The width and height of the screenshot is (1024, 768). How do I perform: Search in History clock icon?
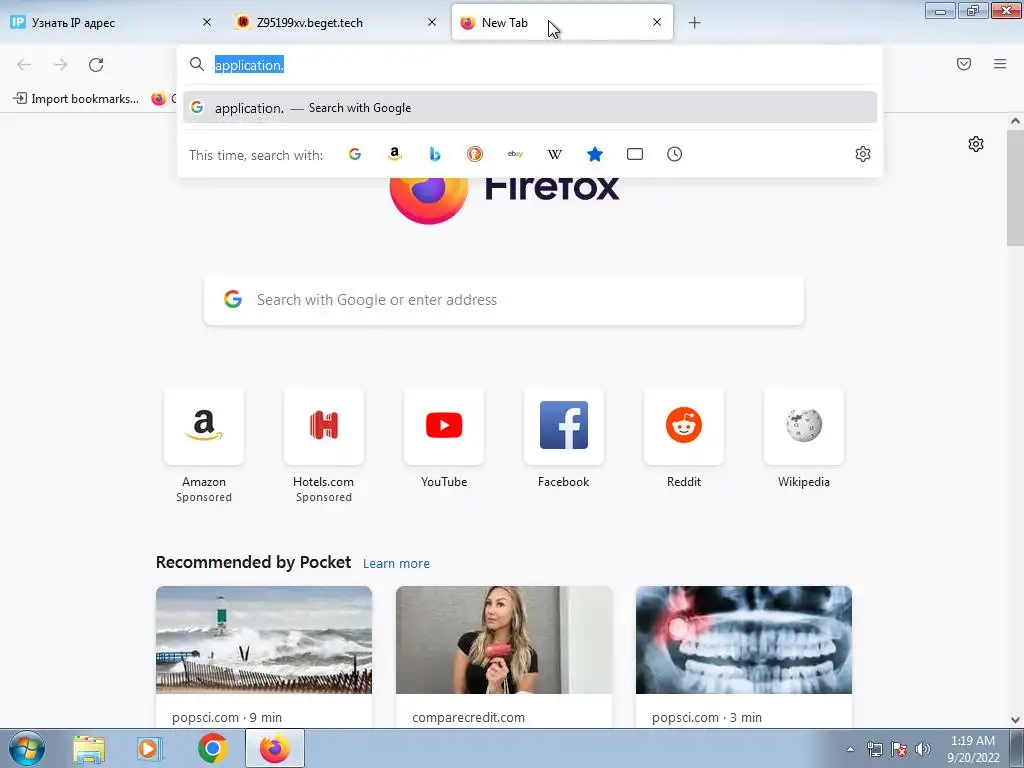pos(675,154)
